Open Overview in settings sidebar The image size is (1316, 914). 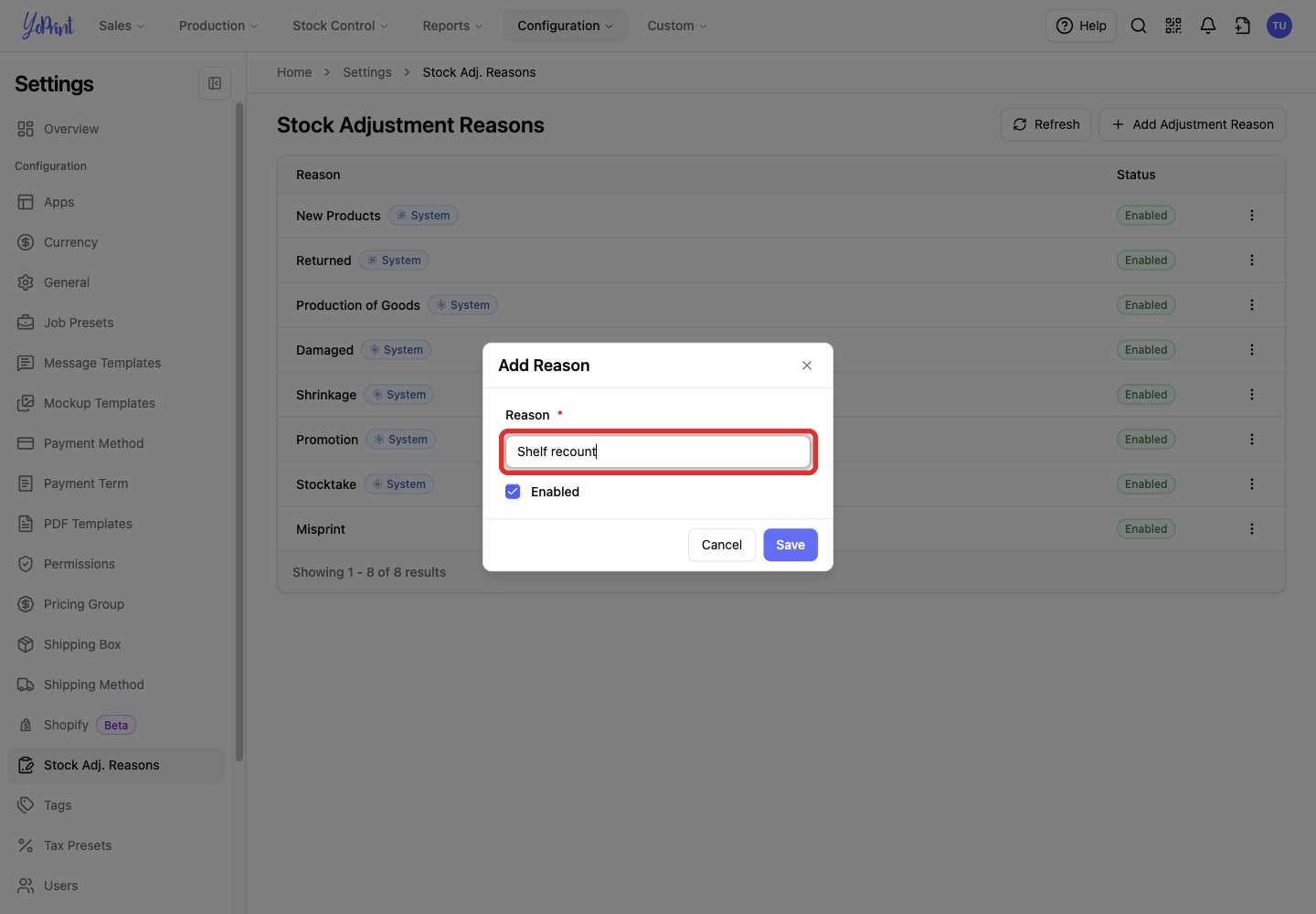(116, 129)
